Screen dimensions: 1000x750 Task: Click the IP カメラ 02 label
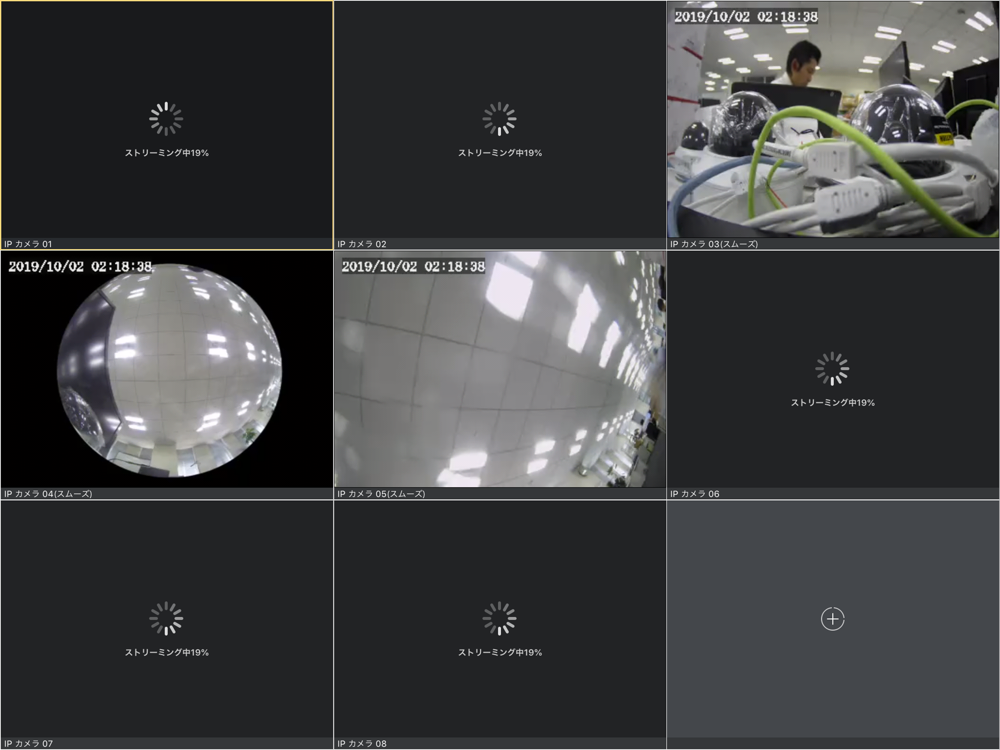(x=362, y=244)
